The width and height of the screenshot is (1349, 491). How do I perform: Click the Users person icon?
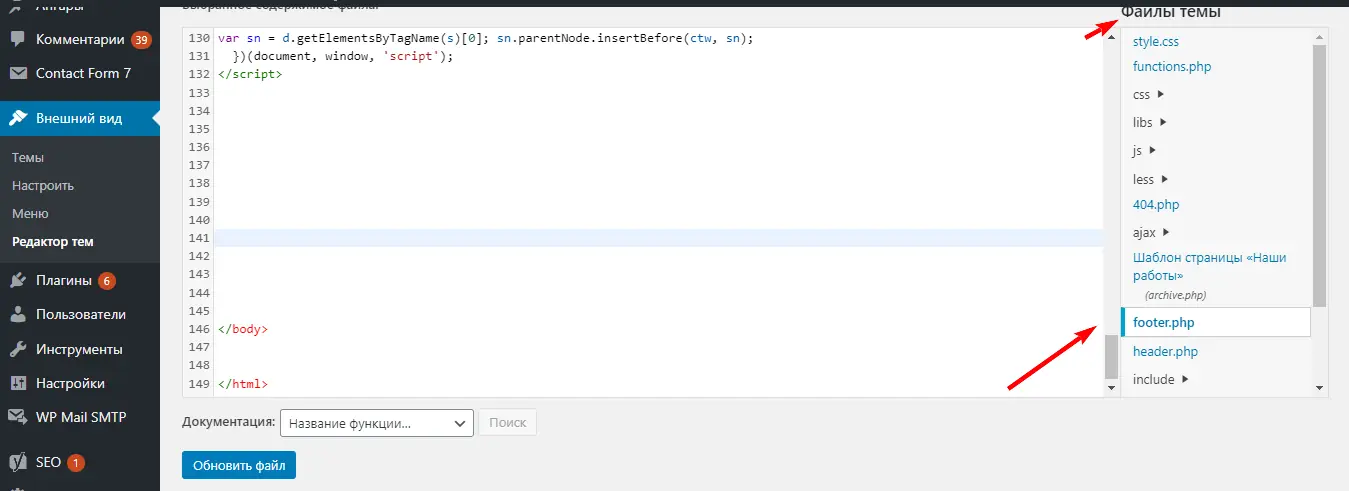18,314
